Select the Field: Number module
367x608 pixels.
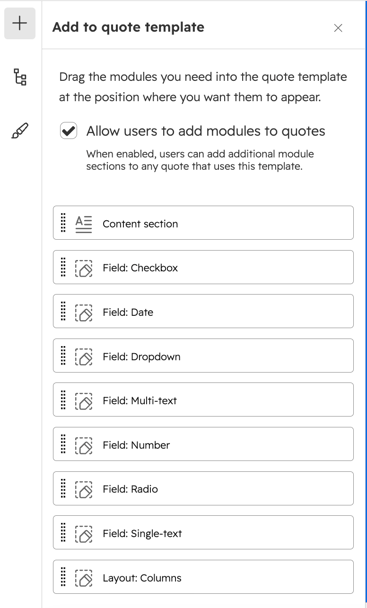pos(203,444)
